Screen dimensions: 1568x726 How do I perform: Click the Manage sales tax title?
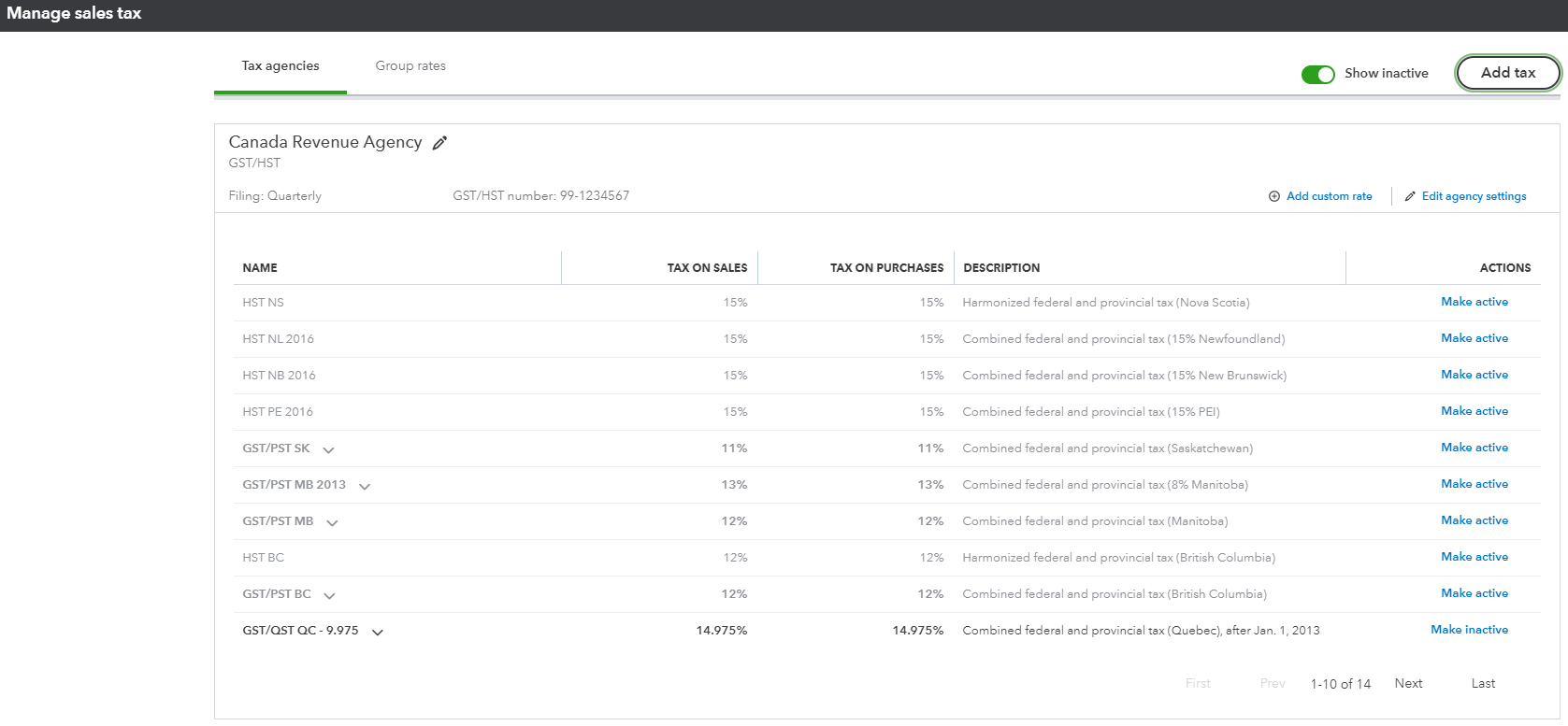(74, 13)
